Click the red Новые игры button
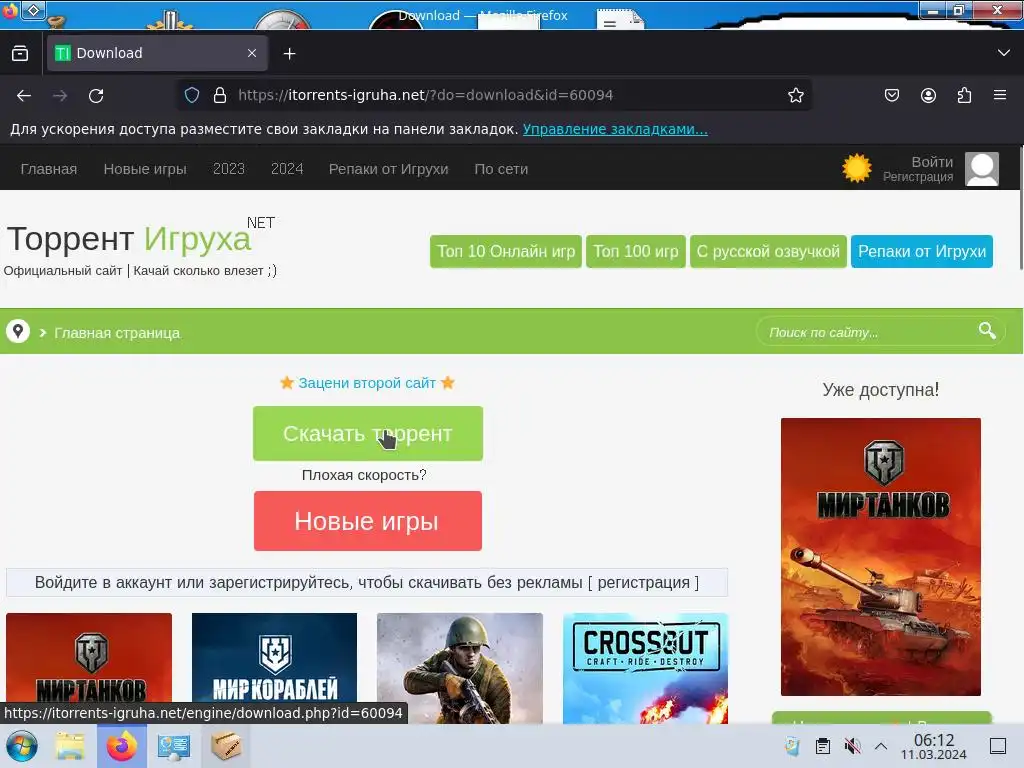 [368, 521]
